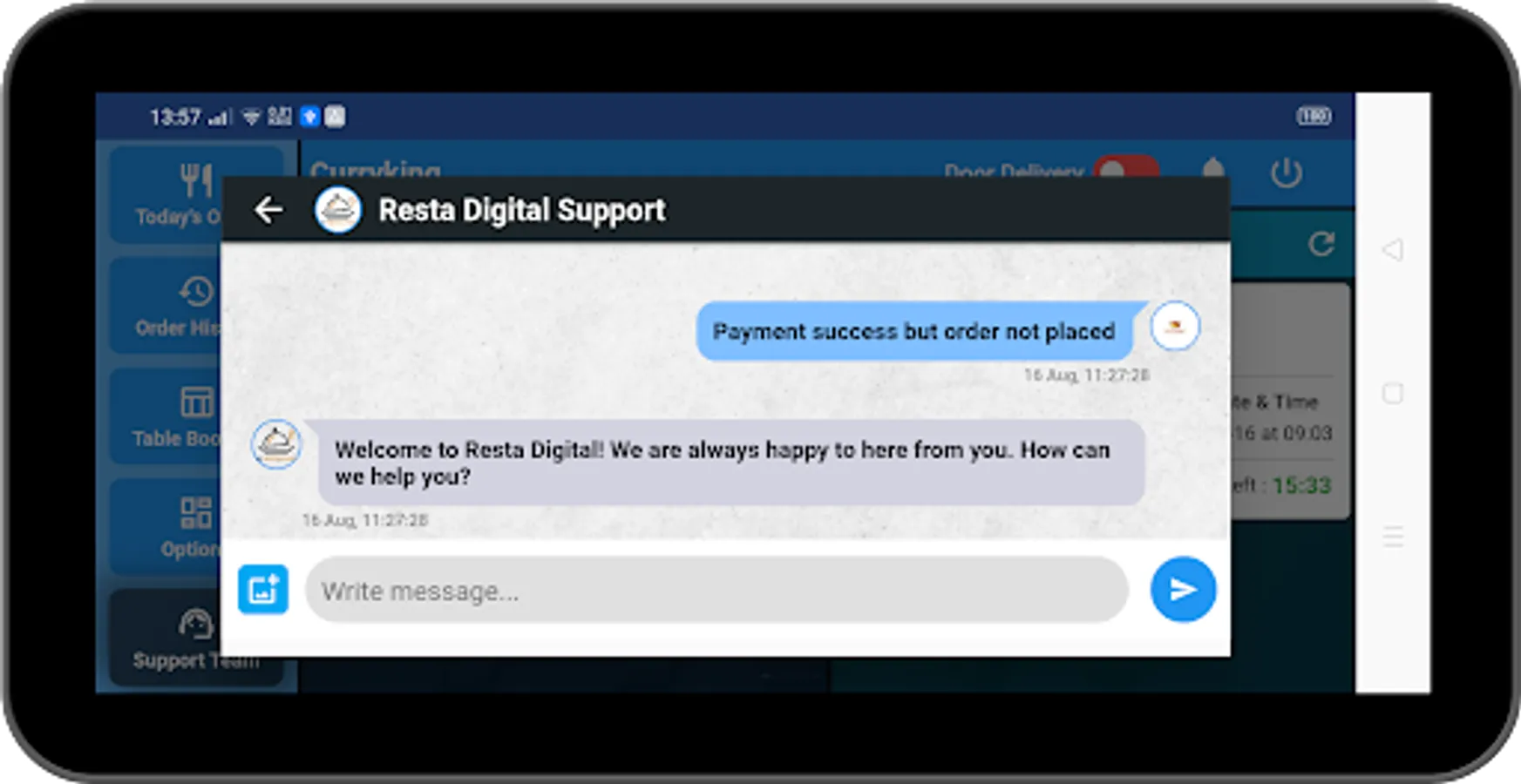Open Options in sidebar
1521x784 pixels.
tap(166, 527)
